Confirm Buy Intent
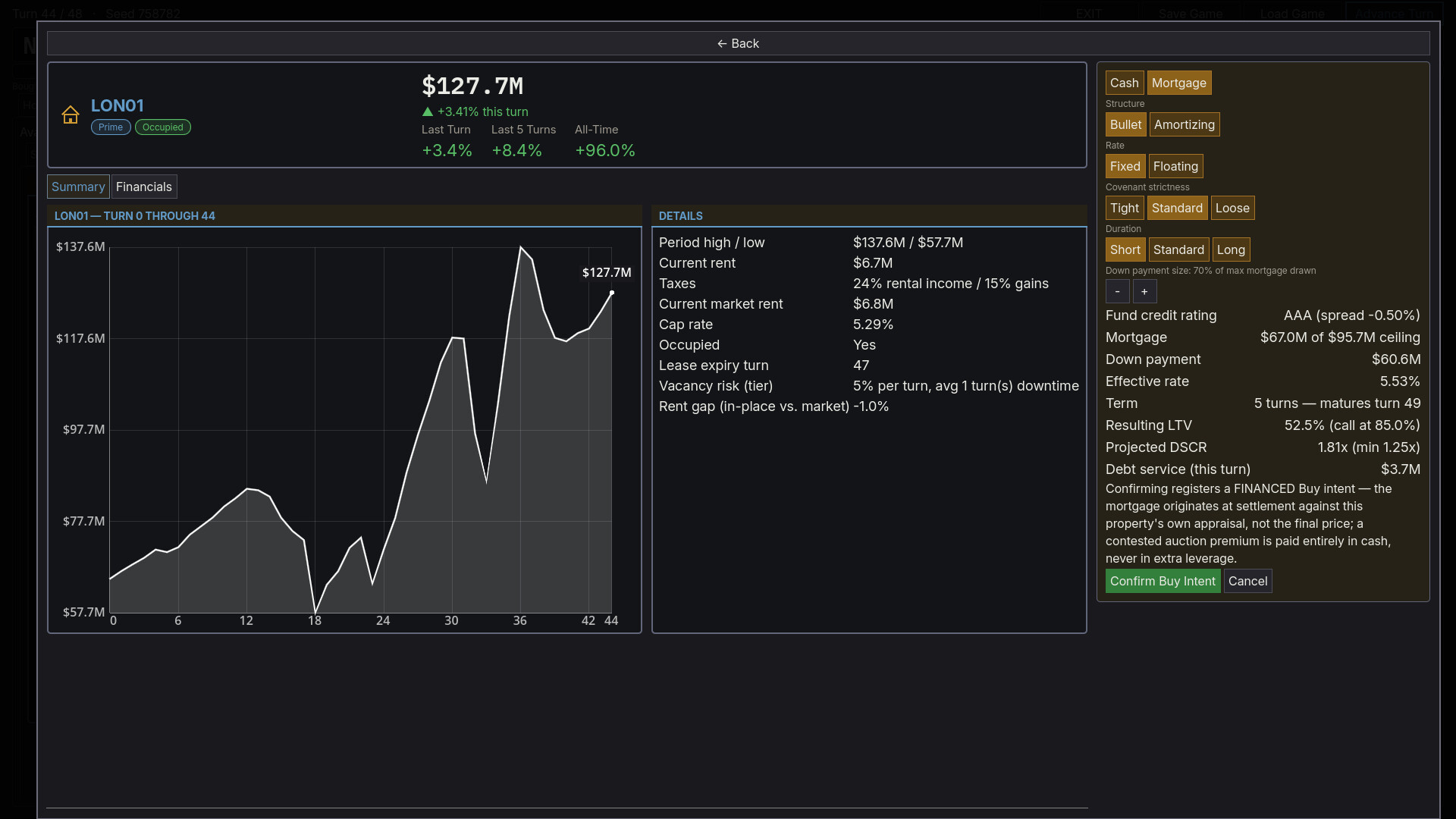The width and height of the screenshot is (1456, 819). click(1163, 581)
